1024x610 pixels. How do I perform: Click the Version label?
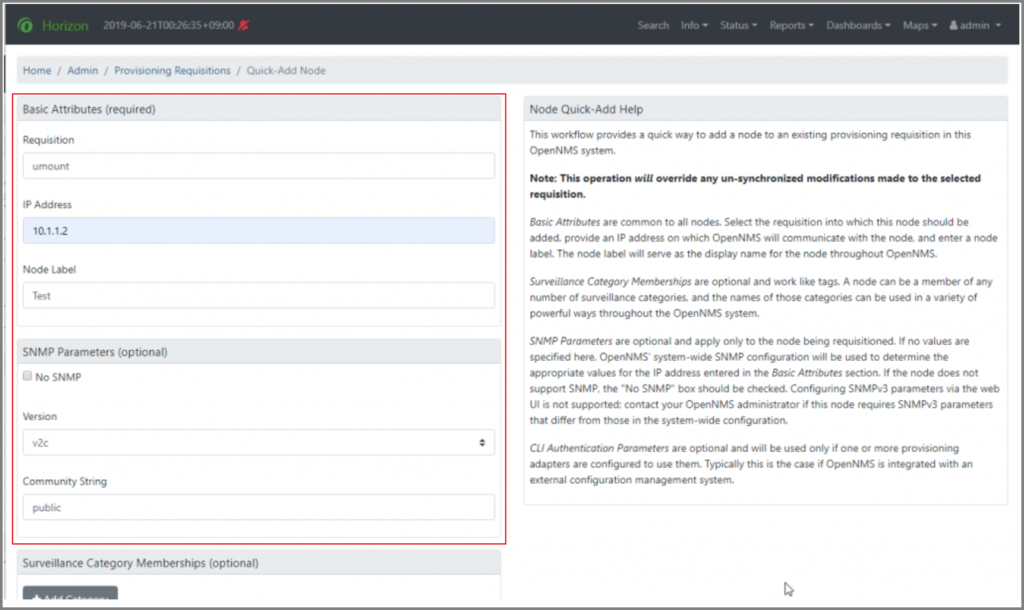point(40,416)
